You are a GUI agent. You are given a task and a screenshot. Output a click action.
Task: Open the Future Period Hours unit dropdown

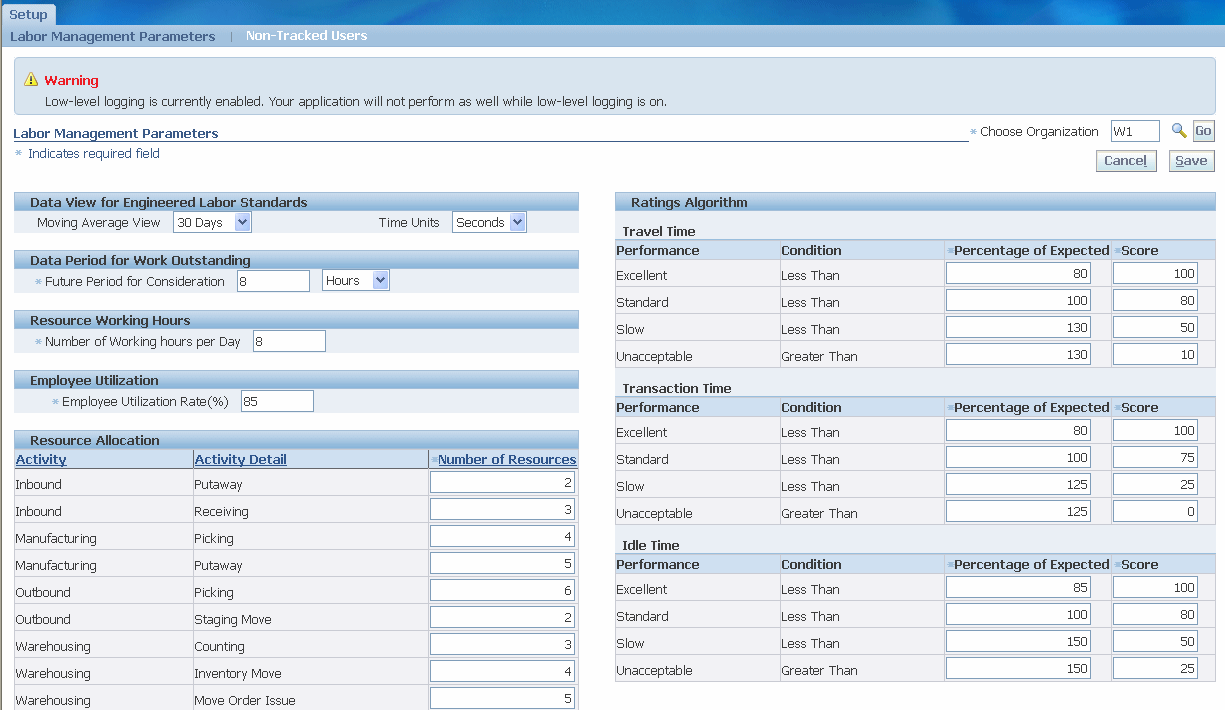click(356, 281)
